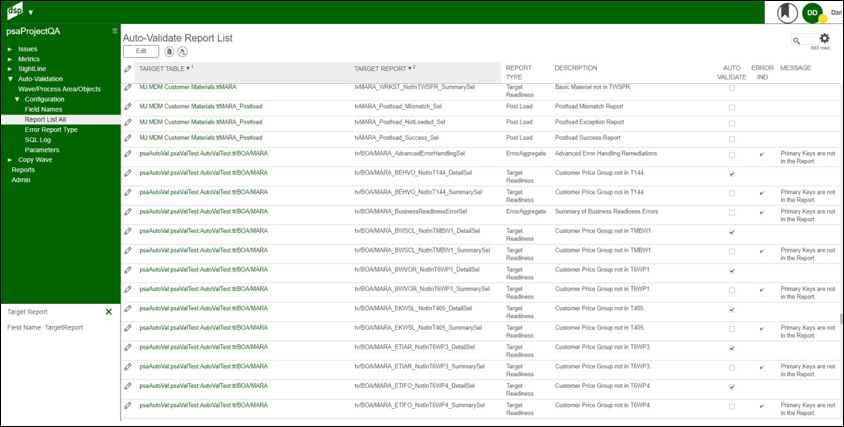This screenshot has width=844, height=427.
Task: Open Wave/Process Area/Objects in sidebar
Action: [59, 89]
